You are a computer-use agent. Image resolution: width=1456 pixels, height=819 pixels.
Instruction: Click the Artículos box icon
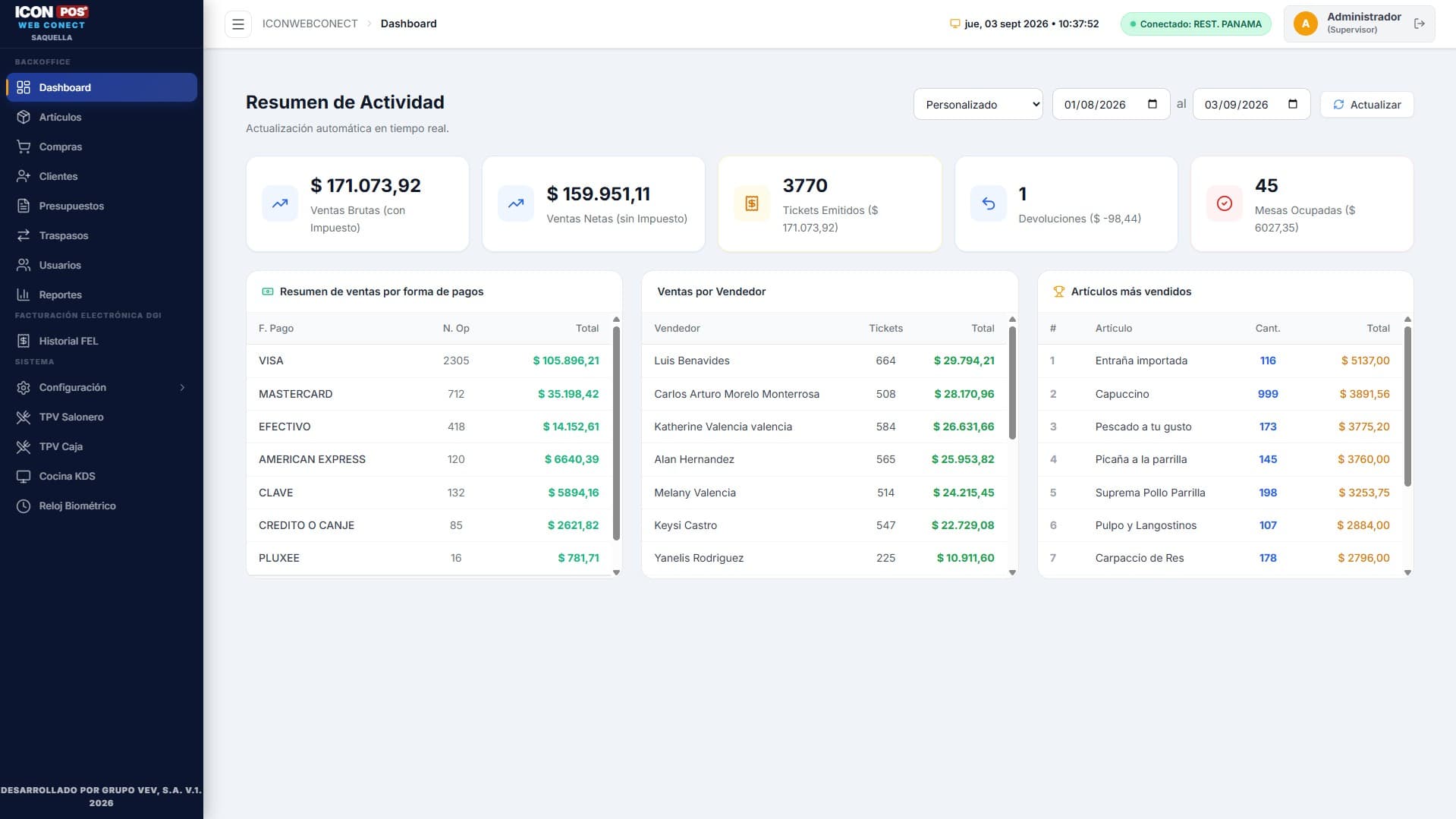click(x=24, y=117)
